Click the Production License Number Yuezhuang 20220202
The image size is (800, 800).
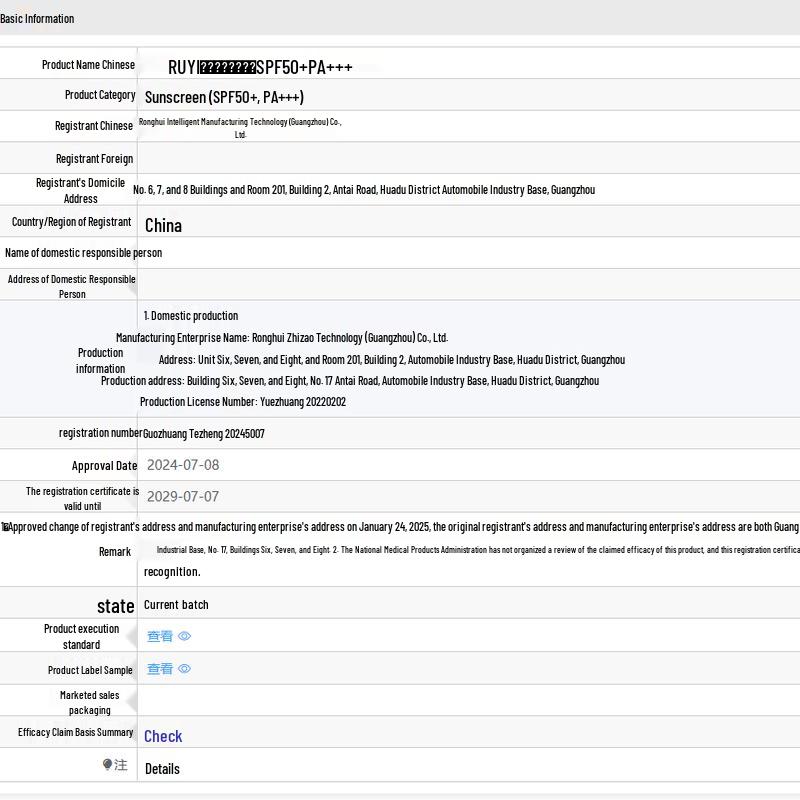[243, 402]
